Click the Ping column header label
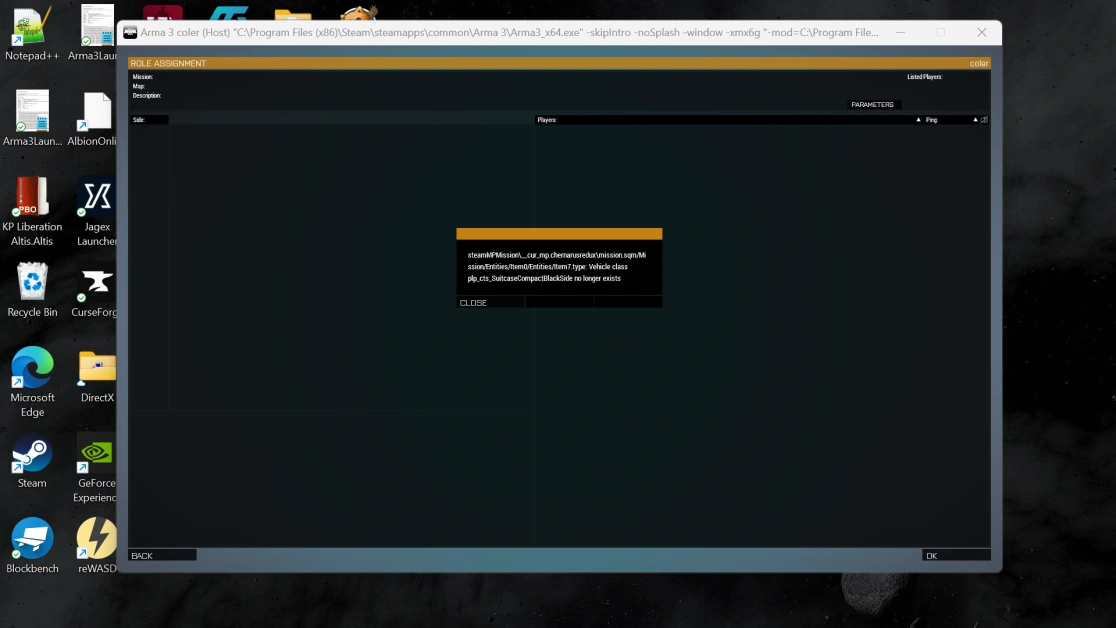The width and height of the screenshot is (1116, 628). tap(932, 120)
